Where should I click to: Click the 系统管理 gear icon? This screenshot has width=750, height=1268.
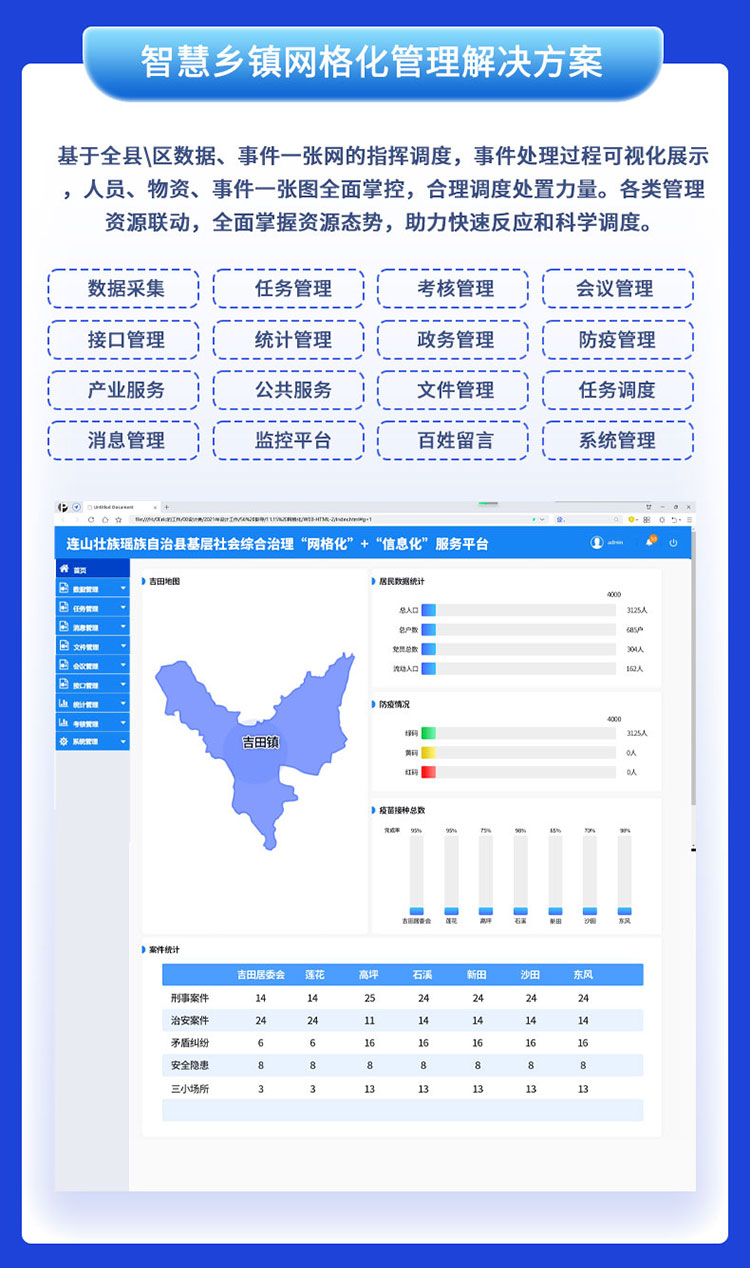[64, 742]
